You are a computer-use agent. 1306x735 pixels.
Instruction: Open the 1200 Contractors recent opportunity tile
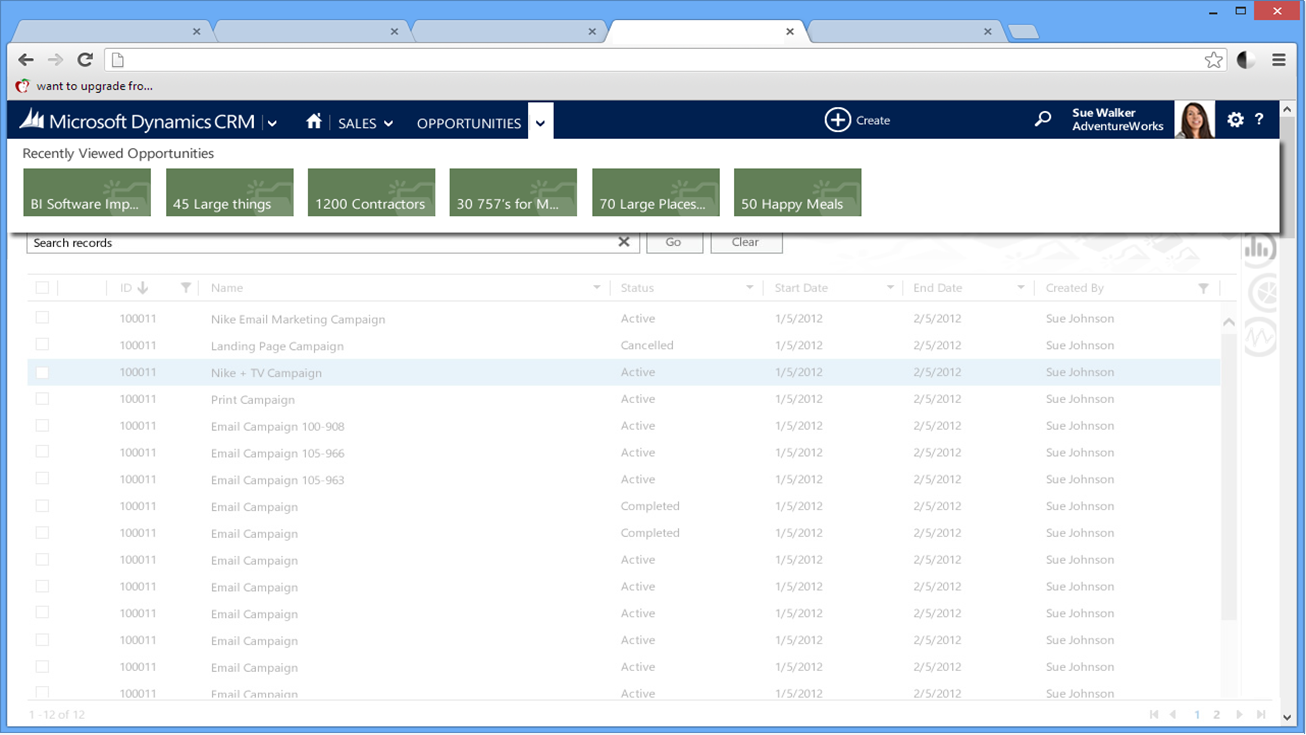coord(371,192)
